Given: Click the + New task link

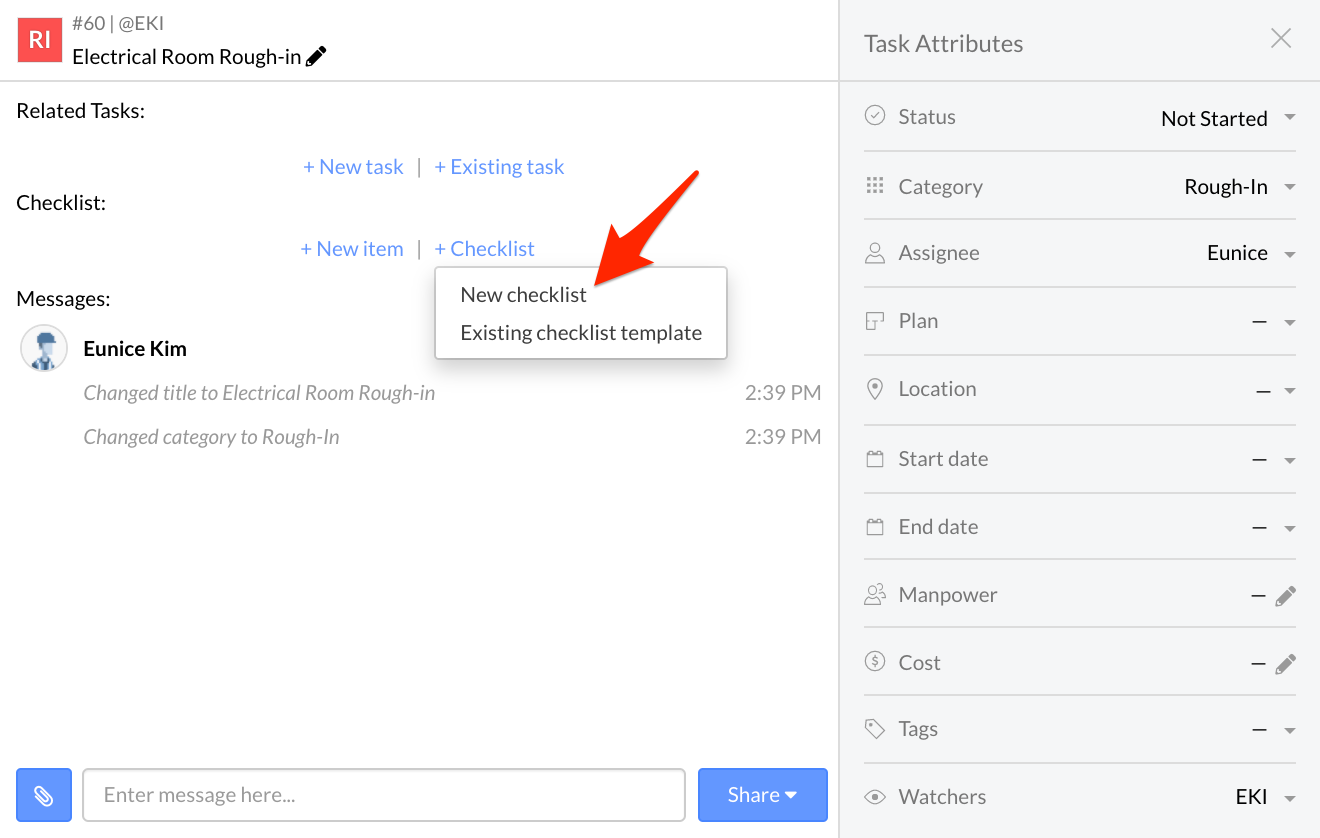Looking at the screenshot, I should point(353,167).
